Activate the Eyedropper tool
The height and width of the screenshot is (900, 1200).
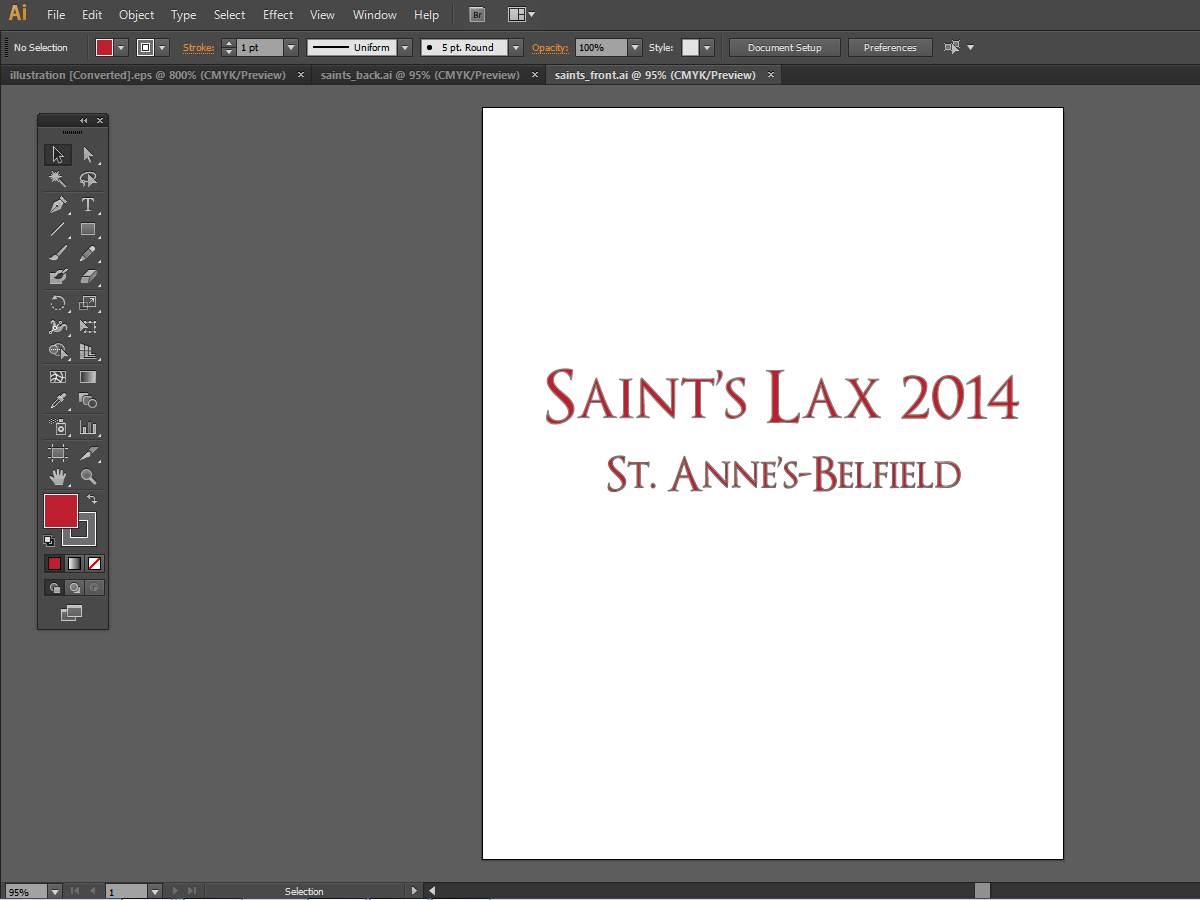(x=58, y=401)
